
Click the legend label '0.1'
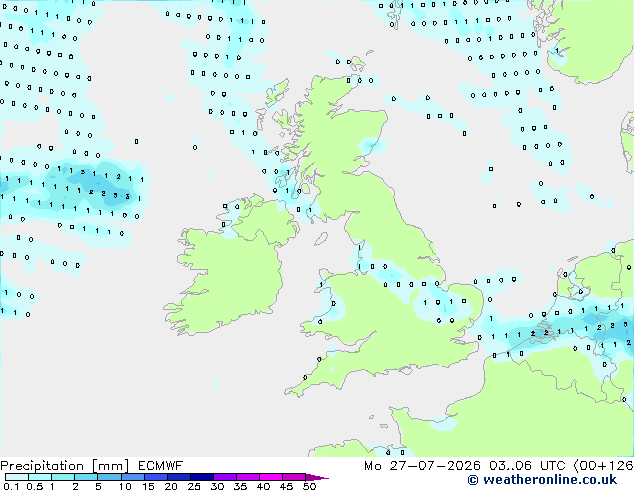point(11,486)
